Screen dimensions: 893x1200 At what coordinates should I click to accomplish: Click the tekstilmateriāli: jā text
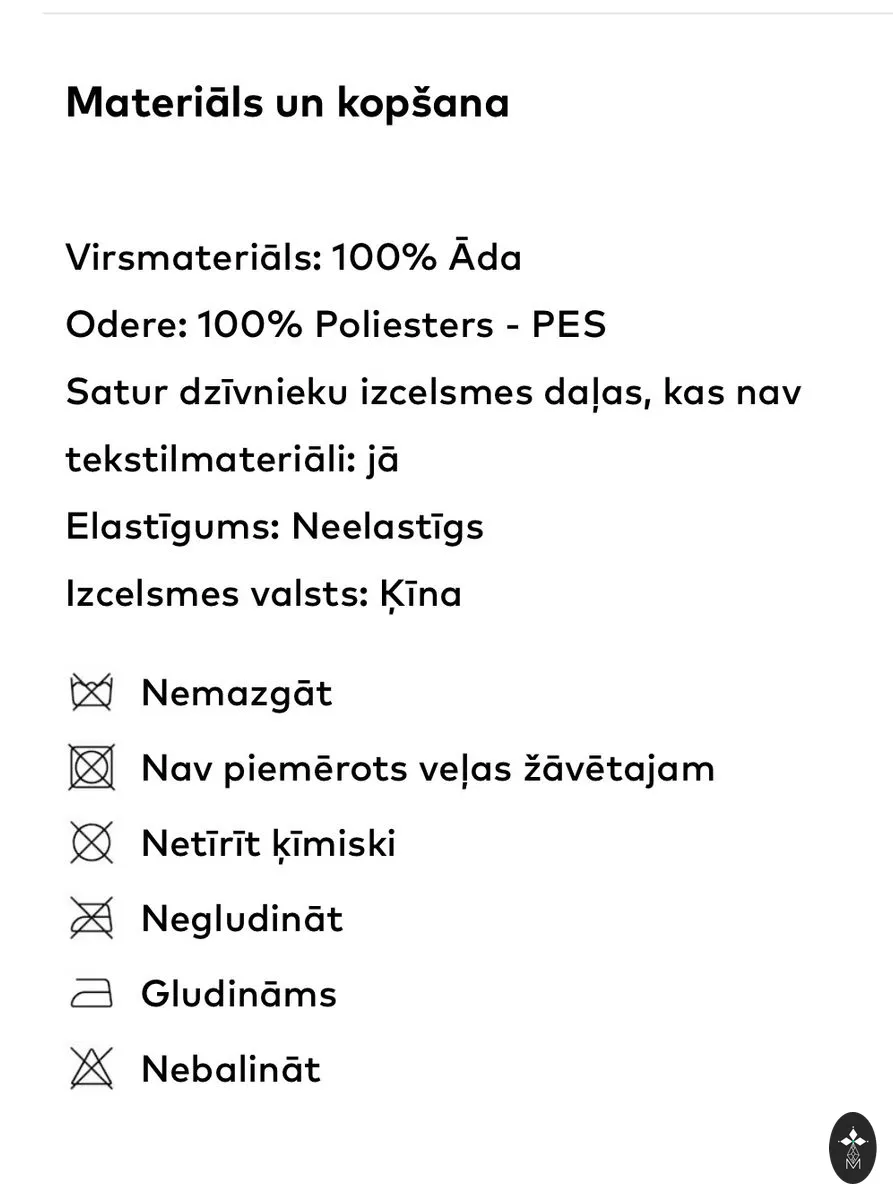[x=233, y=460]
